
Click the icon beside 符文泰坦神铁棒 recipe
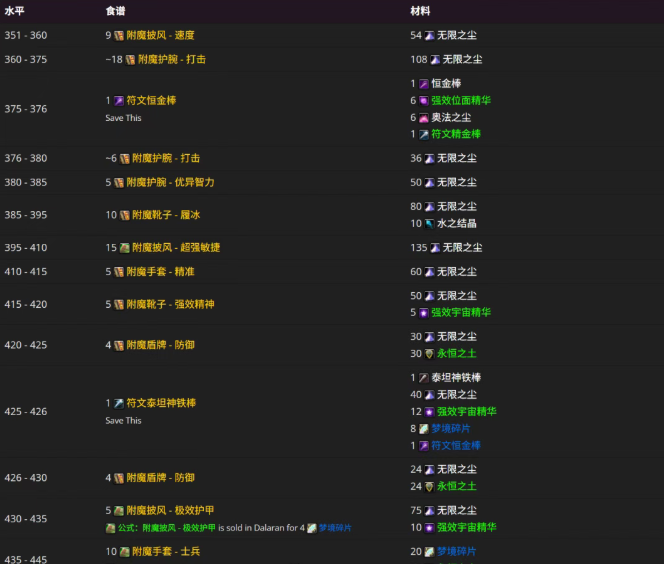tap(119, 403)
